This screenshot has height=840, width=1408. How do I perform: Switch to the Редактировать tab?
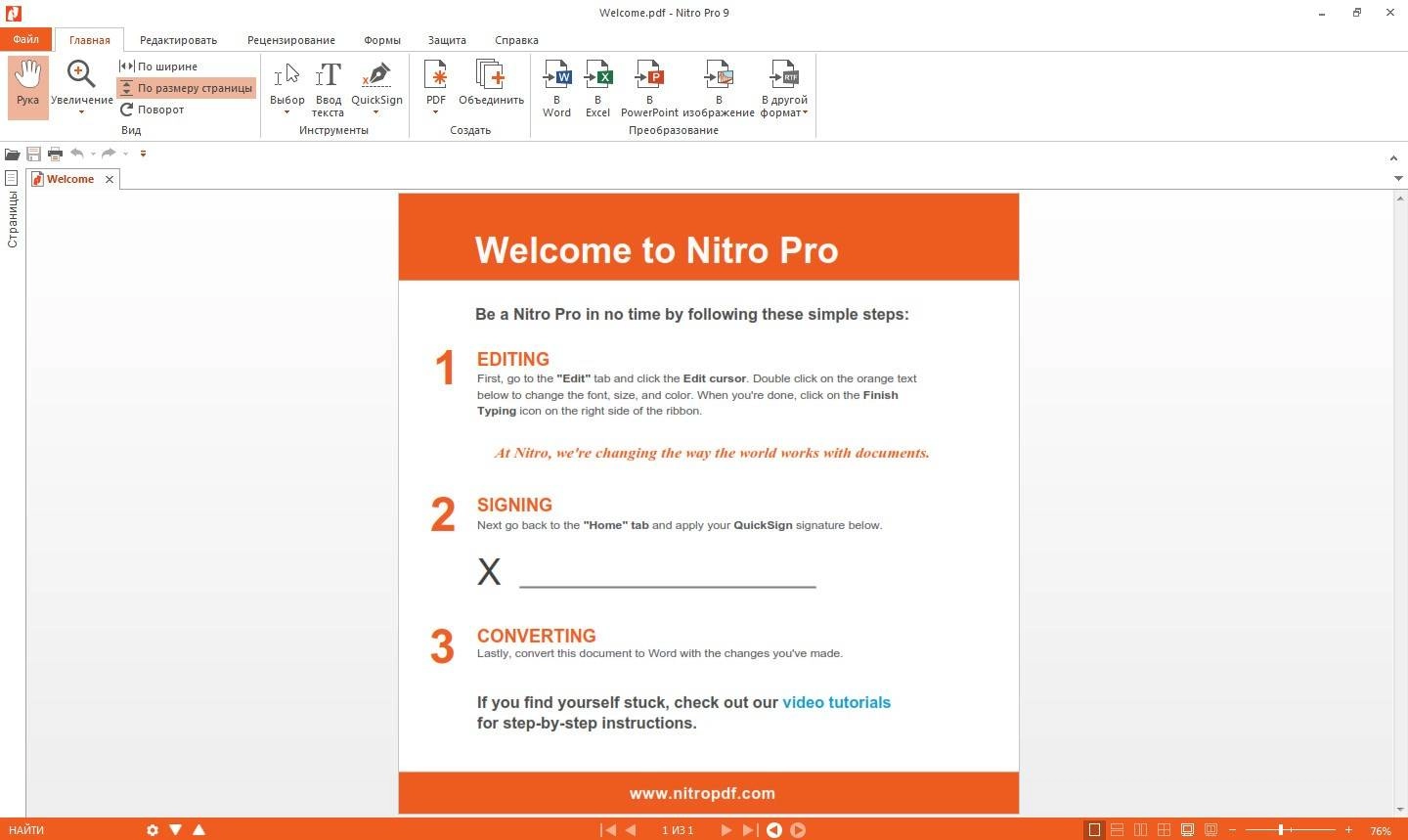(178, 40)
